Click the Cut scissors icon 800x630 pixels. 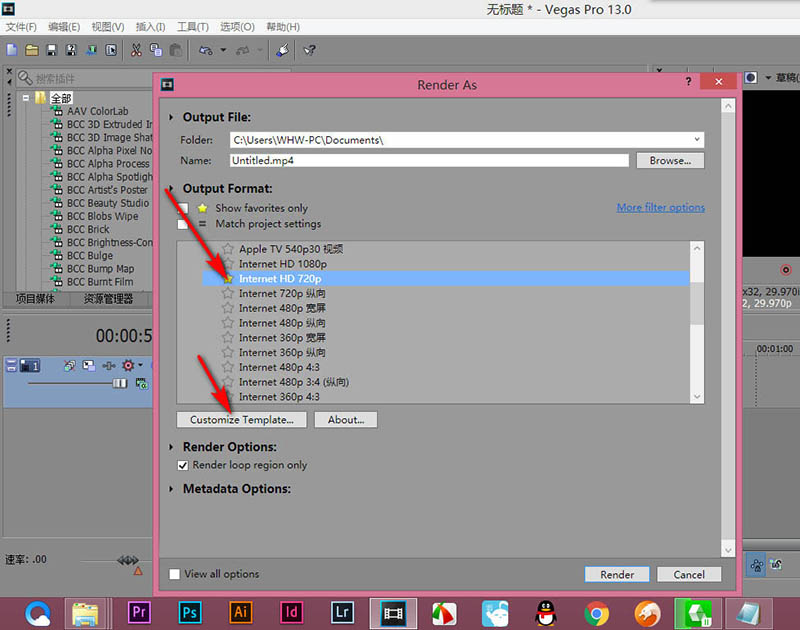pyautogui.click(x=136, y=50)
